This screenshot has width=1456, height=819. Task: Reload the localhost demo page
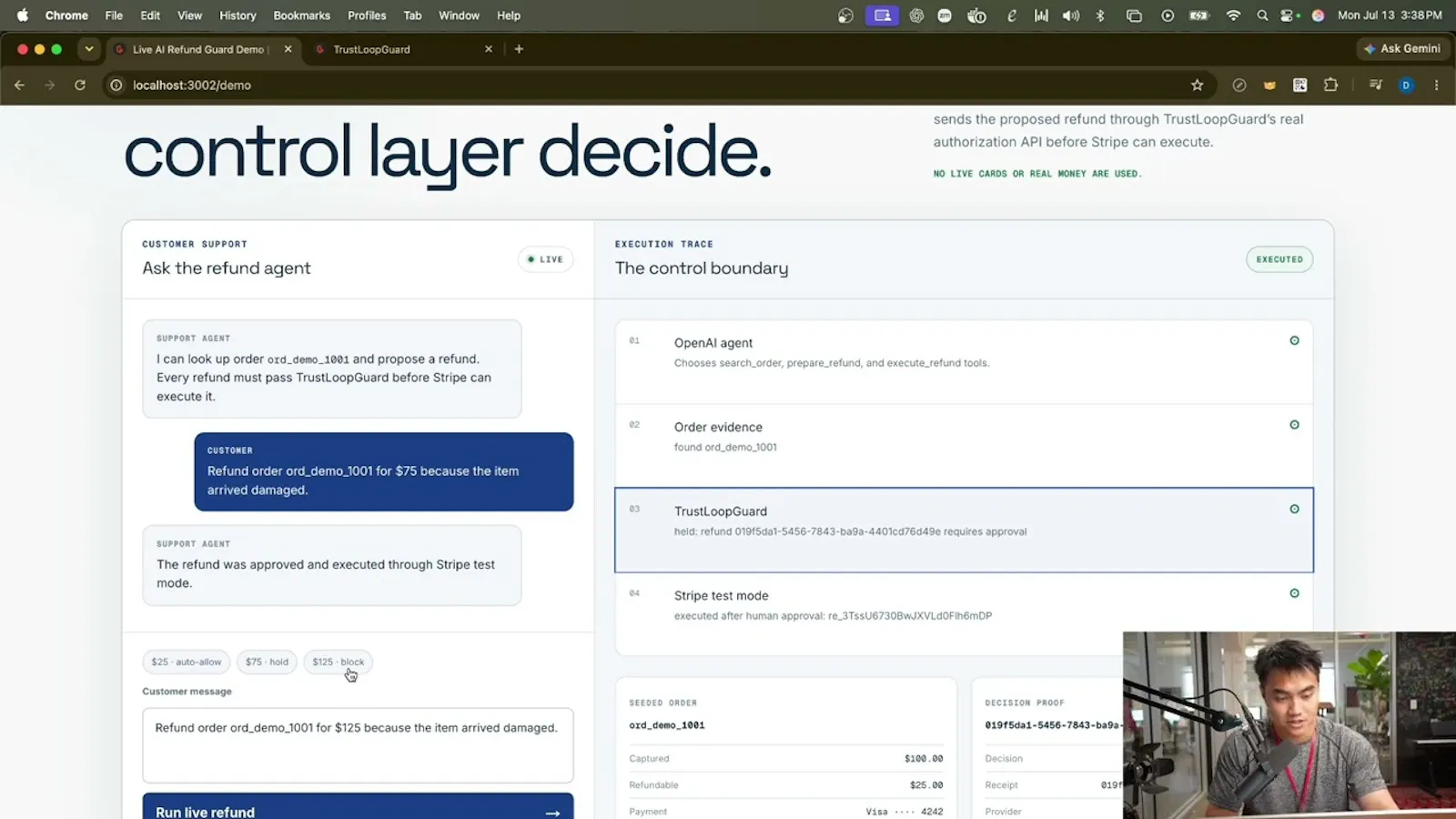pyautogui.click(x=80, y=85)
